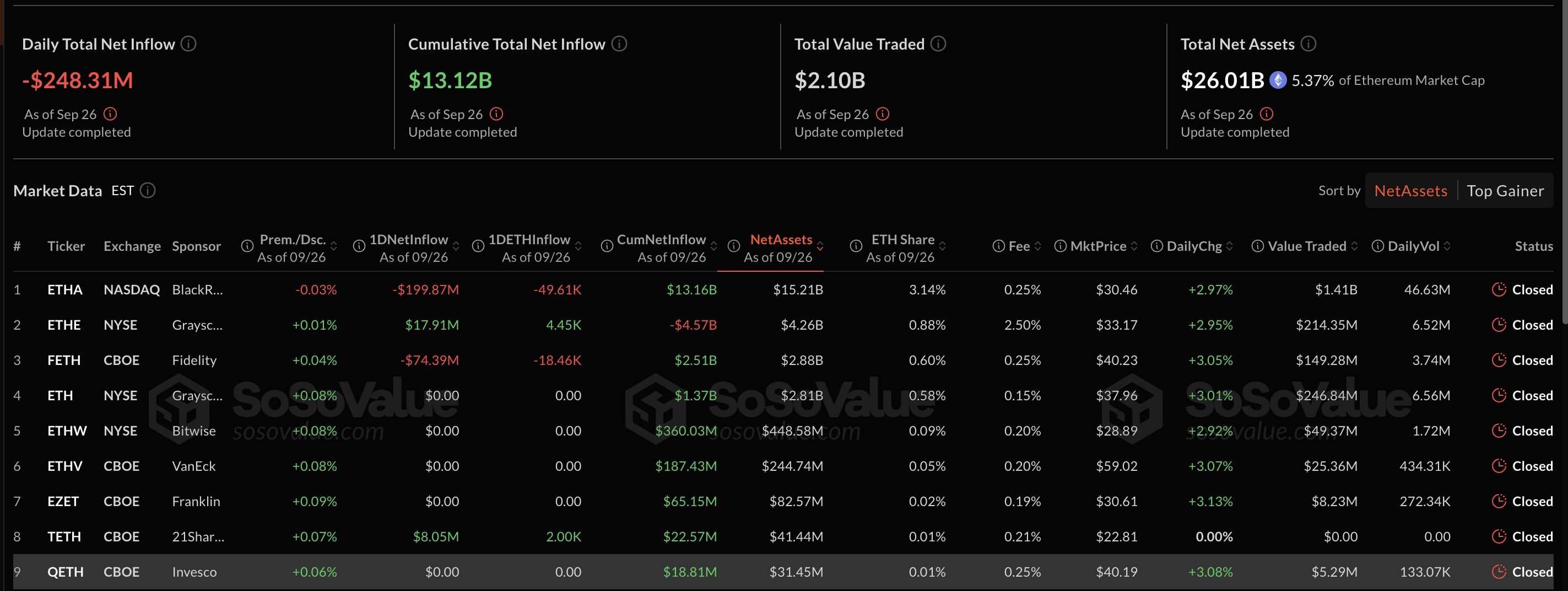Sort by ETH Share using its sort arrows

click(942, 246)
